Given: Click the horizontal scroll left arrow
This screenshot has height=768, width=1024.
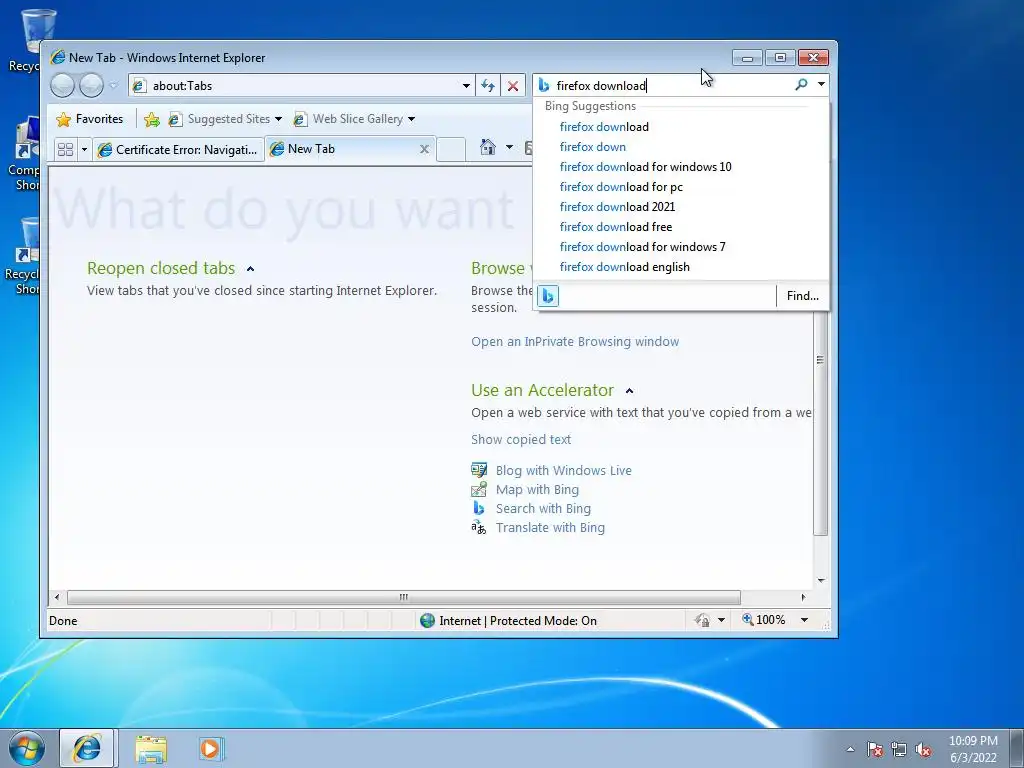Looking at the screenshot, I should point(57,597).
